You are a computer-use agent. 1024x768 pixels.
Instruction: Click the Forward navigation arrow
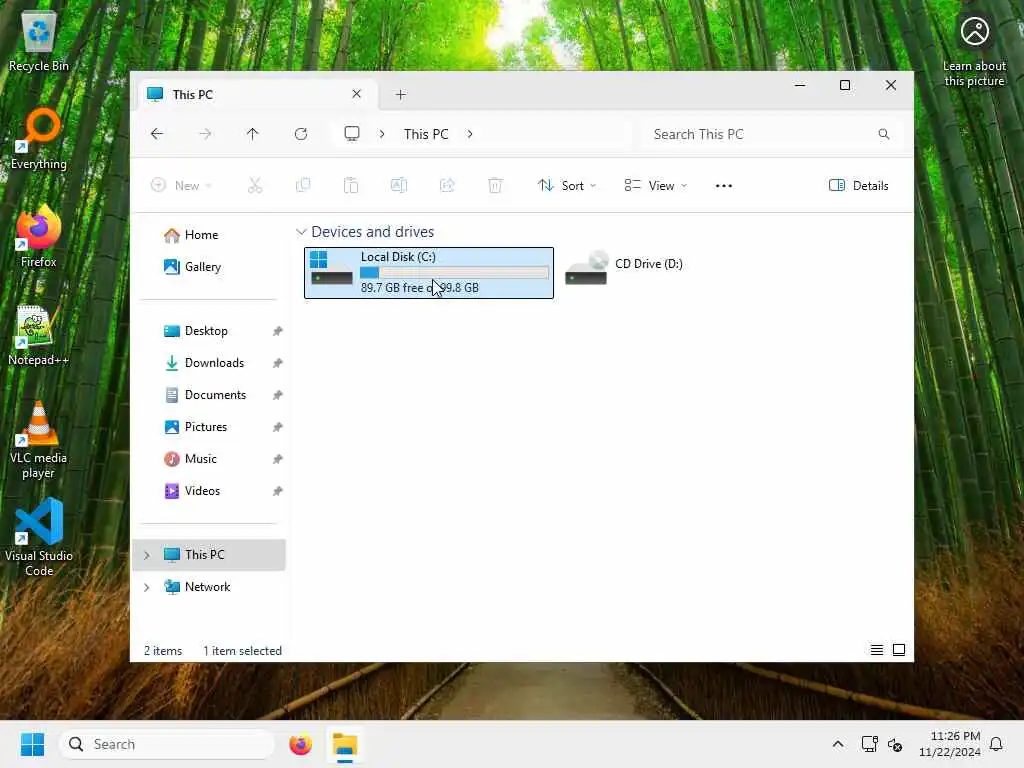[205, 134]
